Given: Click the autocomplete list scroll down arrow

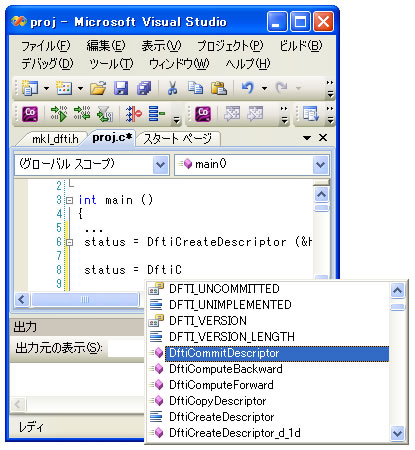Looking at the screenshot, I should [398, 433].
